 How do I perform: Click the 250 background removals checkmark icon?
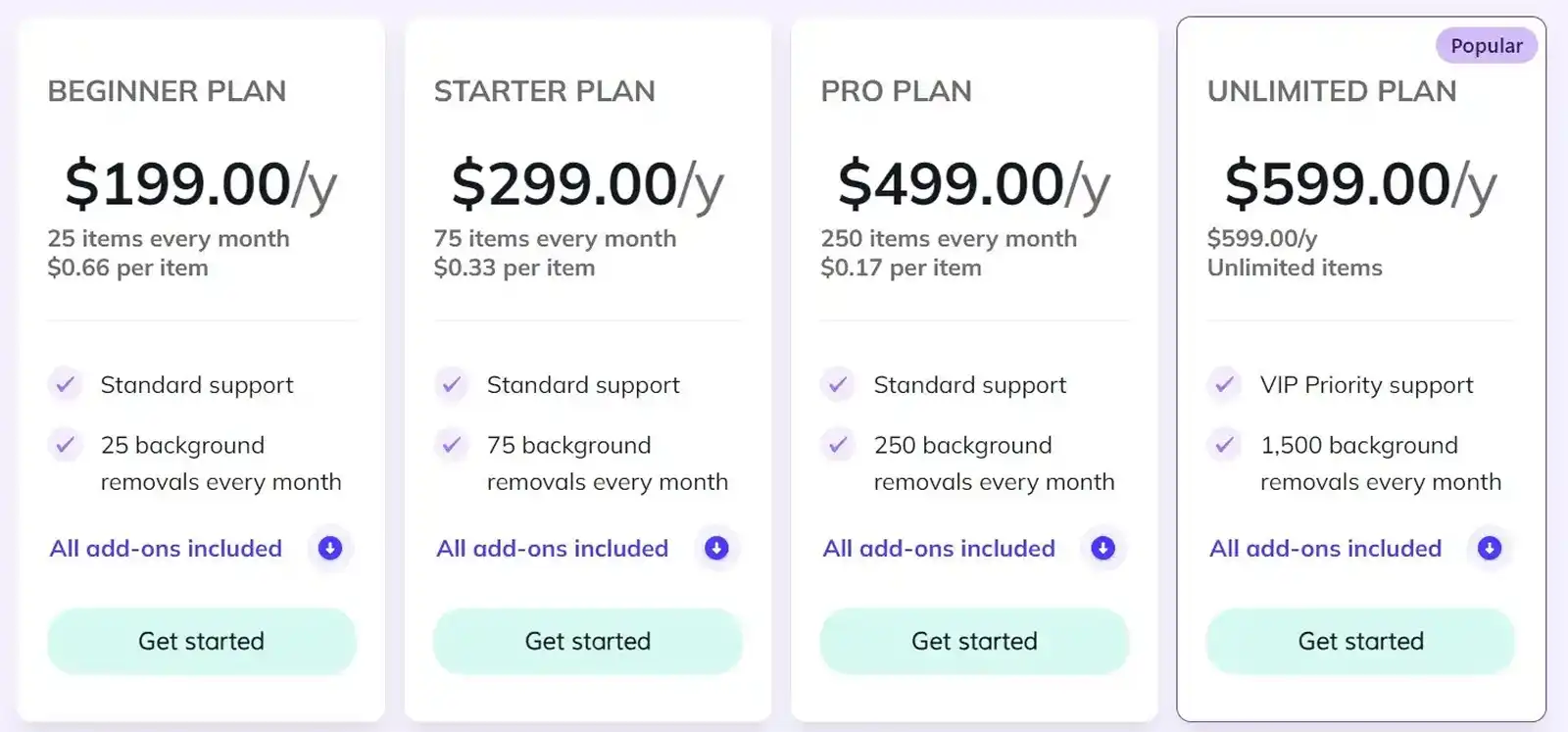click(x=838, y=445)
